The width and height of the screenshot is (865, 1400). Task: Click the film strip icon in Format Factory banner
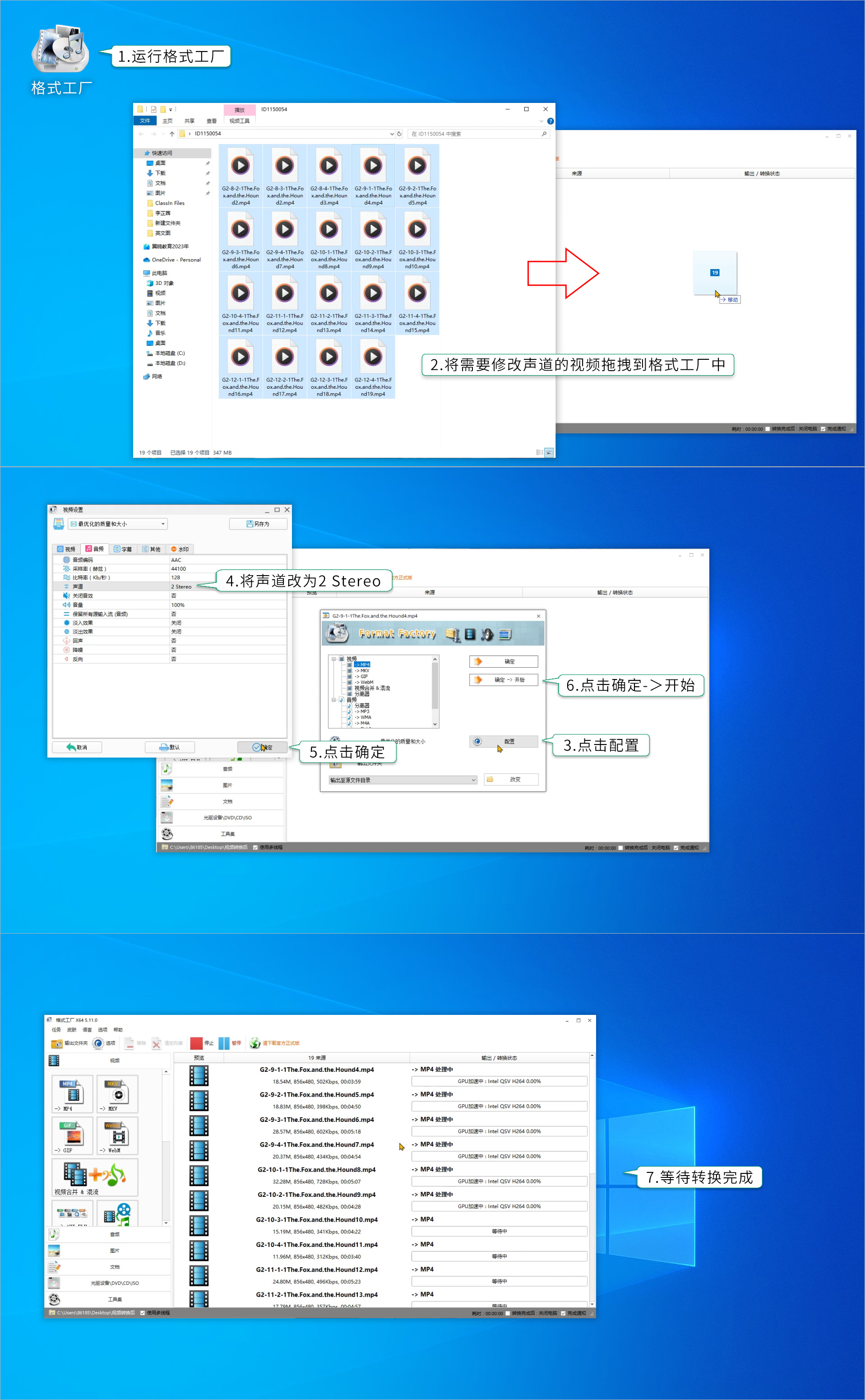[470, 633]
